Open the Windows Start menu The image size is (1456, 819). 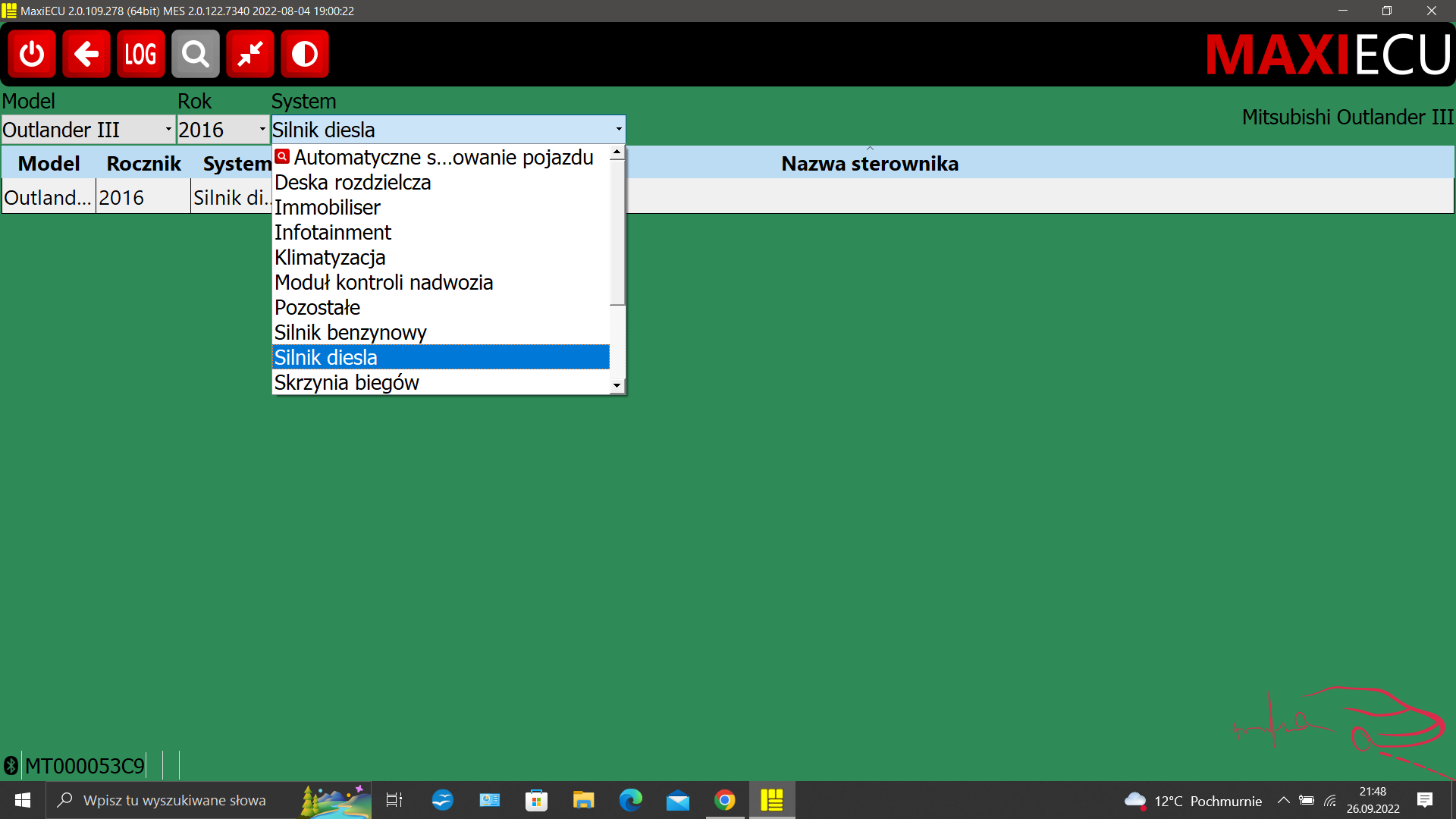pos(23,800)
